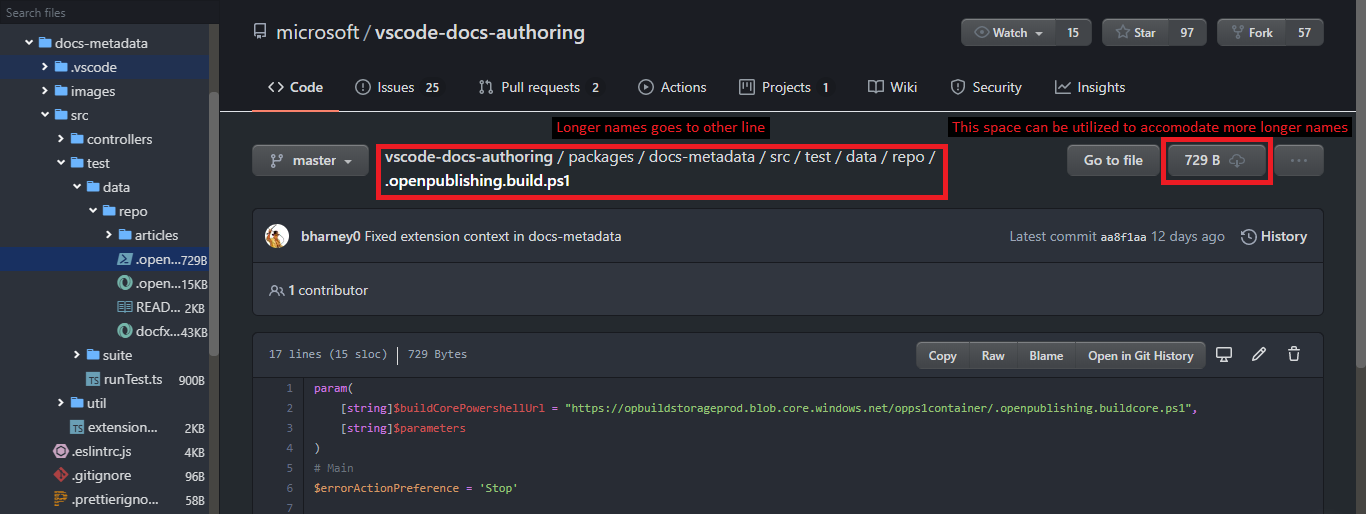The width and height of the screenshot is (1366, 514).
Task: Open file in desktop with monitor icon
Action: coord(1223,354)
